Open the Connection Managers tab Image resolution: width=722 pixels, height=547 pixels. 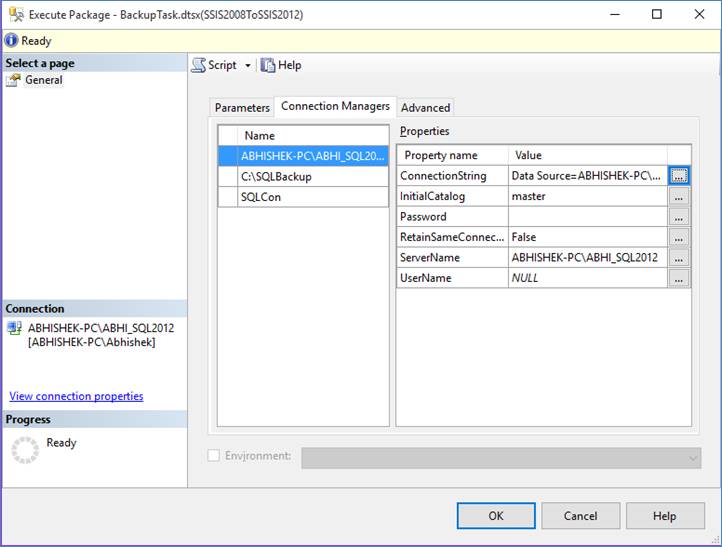coord(335,107)
